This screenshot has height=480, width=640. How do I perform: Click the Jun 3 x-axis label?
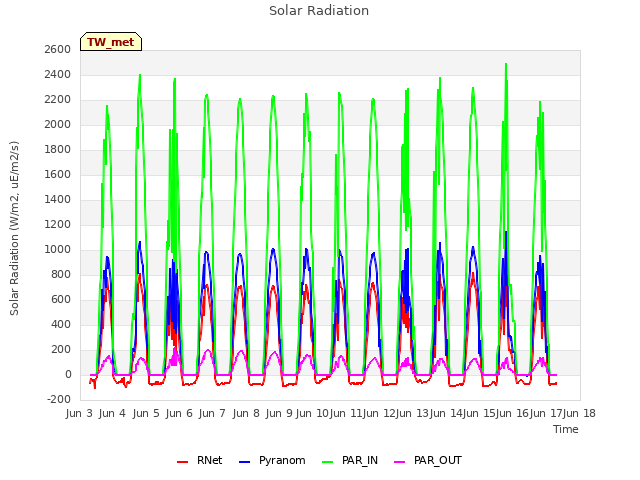pos(79,413)
